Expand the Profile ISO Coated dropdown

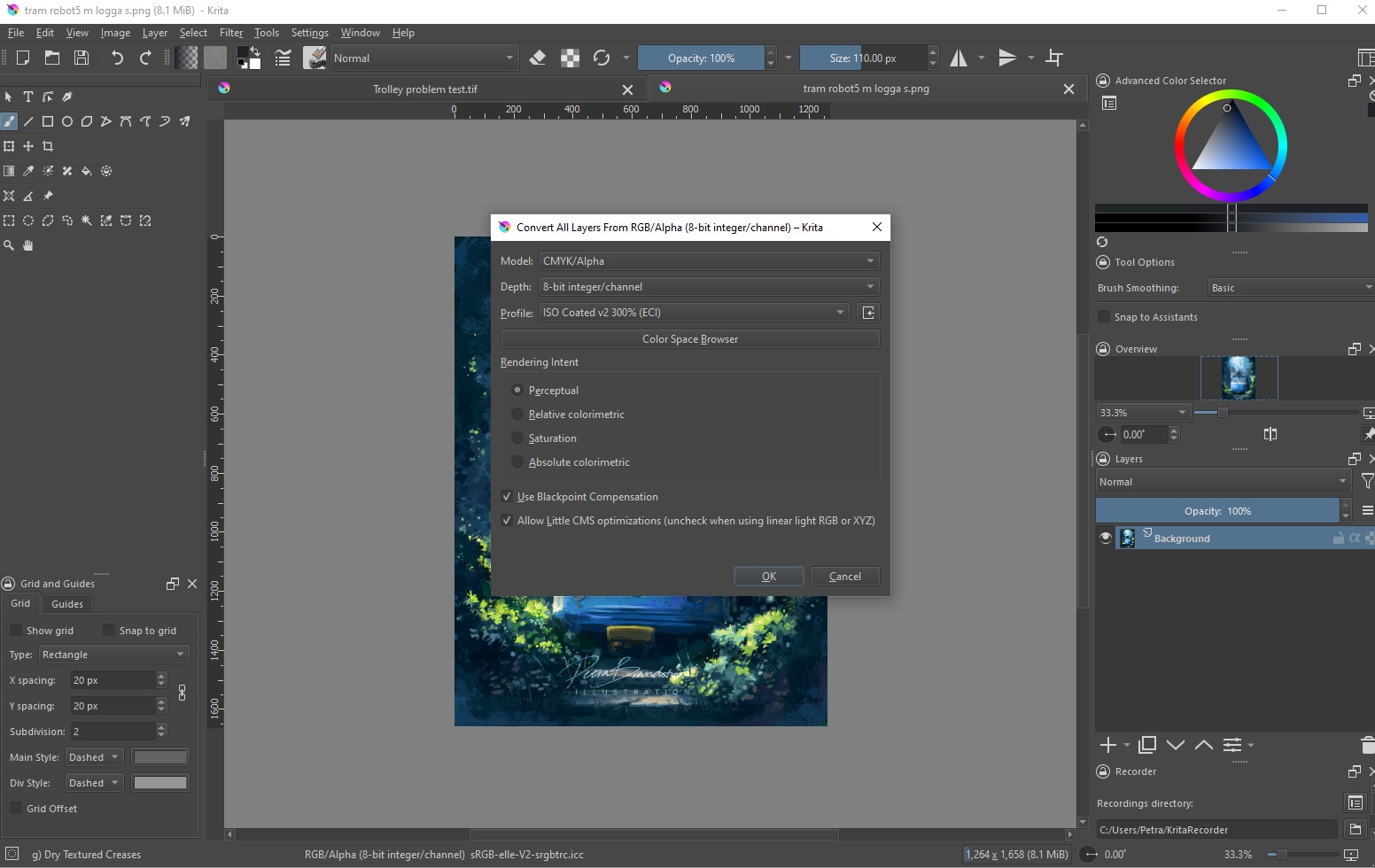(x=694, y=313)
